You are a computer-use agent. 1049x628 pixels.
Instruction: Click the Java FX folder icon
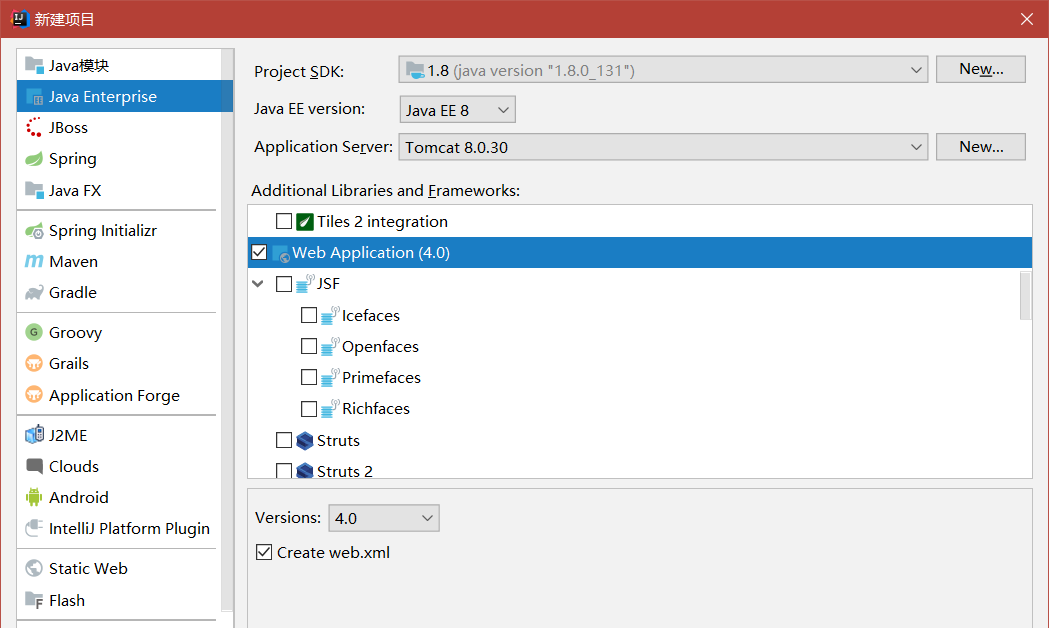tap(34, 190)
